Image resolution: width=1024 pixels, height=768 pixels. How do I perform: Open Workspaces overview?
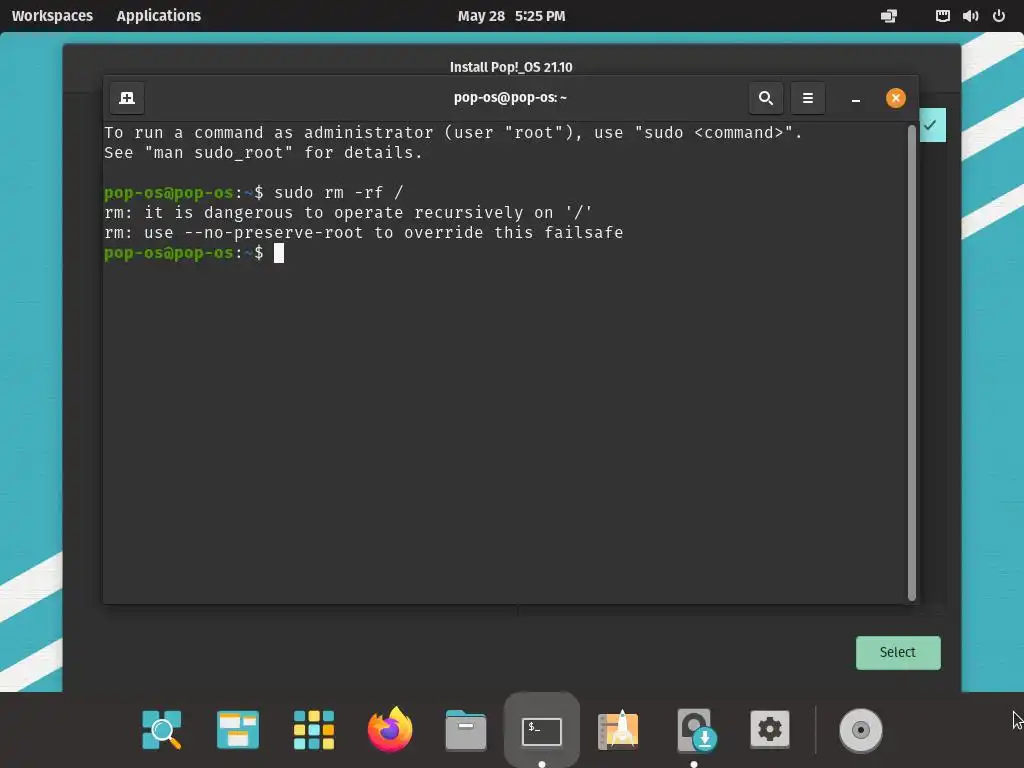tap(52, 16)
